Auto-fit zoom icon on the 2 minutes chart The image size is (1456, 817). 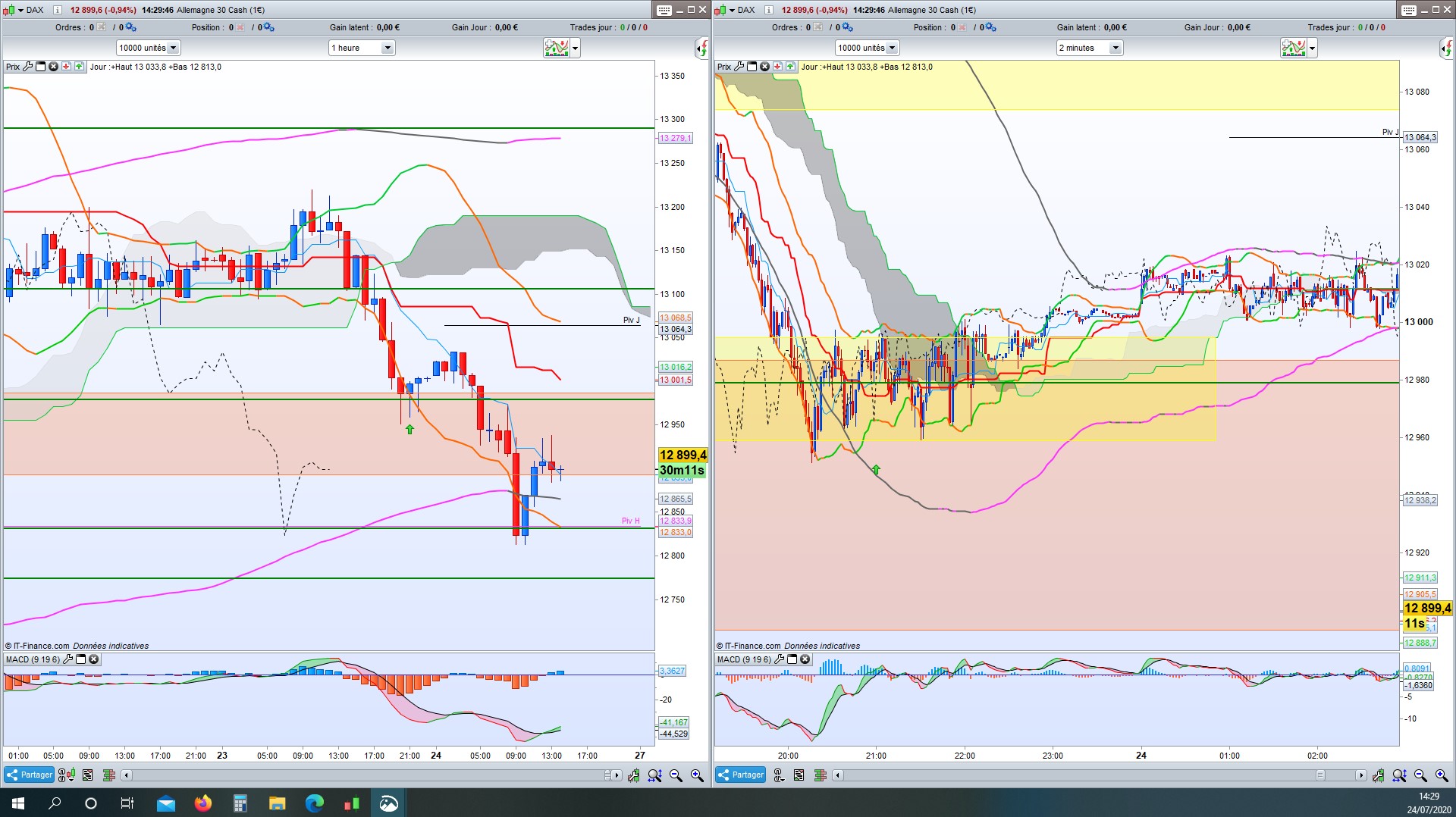pos(1399,775)
